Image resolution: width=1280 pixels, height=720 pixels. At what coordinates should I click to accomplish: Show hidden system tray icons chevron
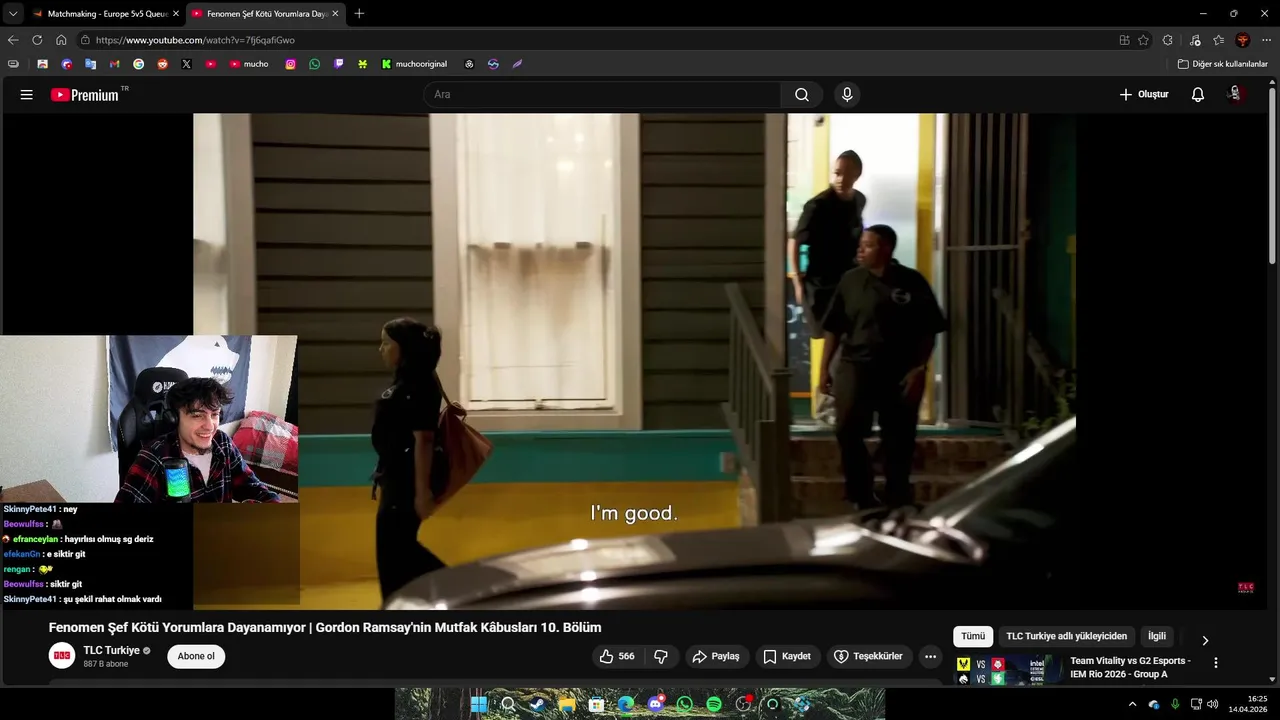point(1132,704)
